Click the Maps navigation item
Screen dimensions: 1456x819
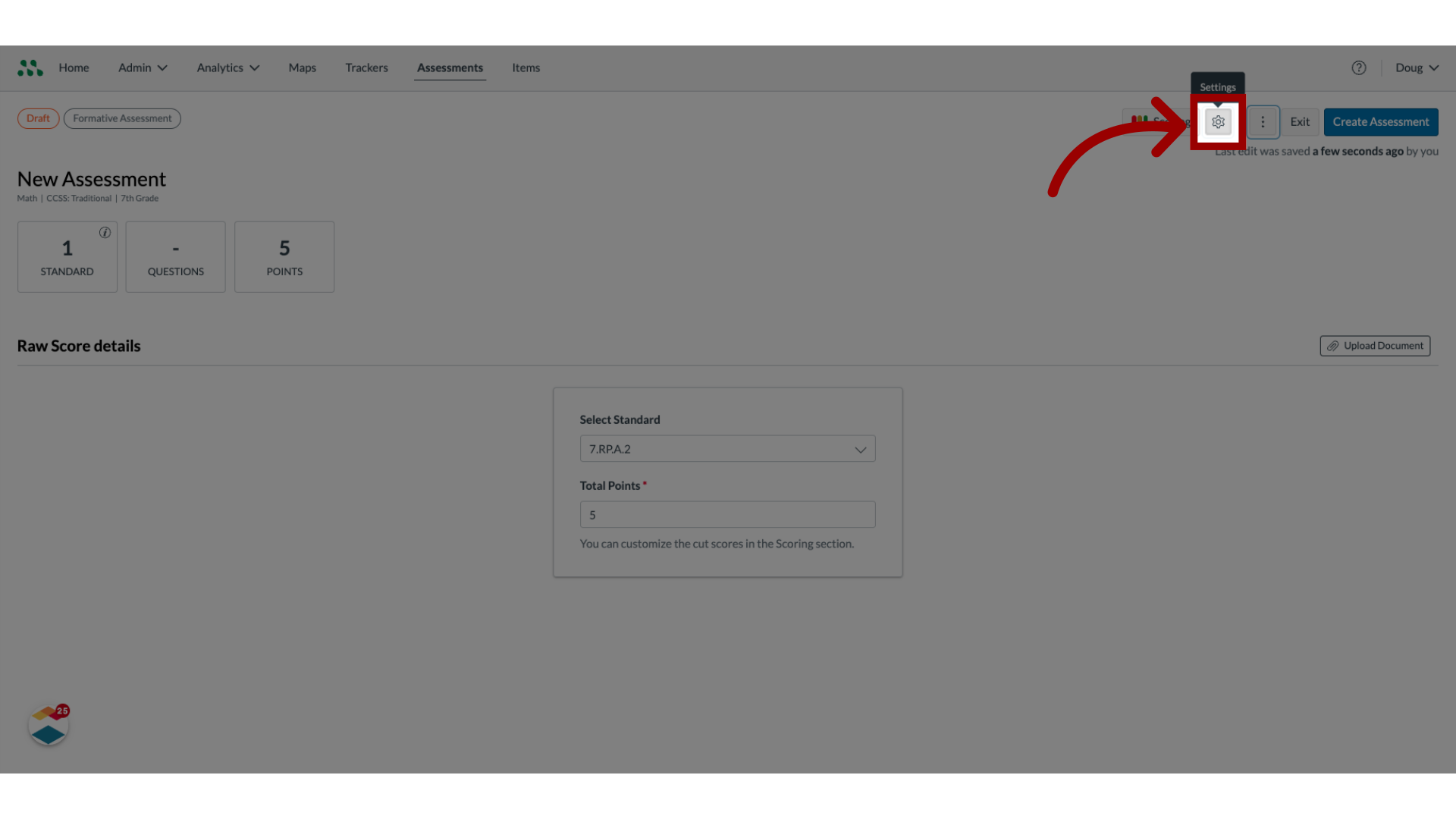tap(302, 67)
